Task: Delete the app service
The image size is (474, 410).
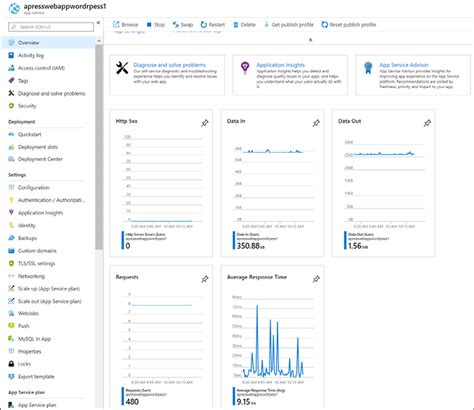Action: pos(244,25)
